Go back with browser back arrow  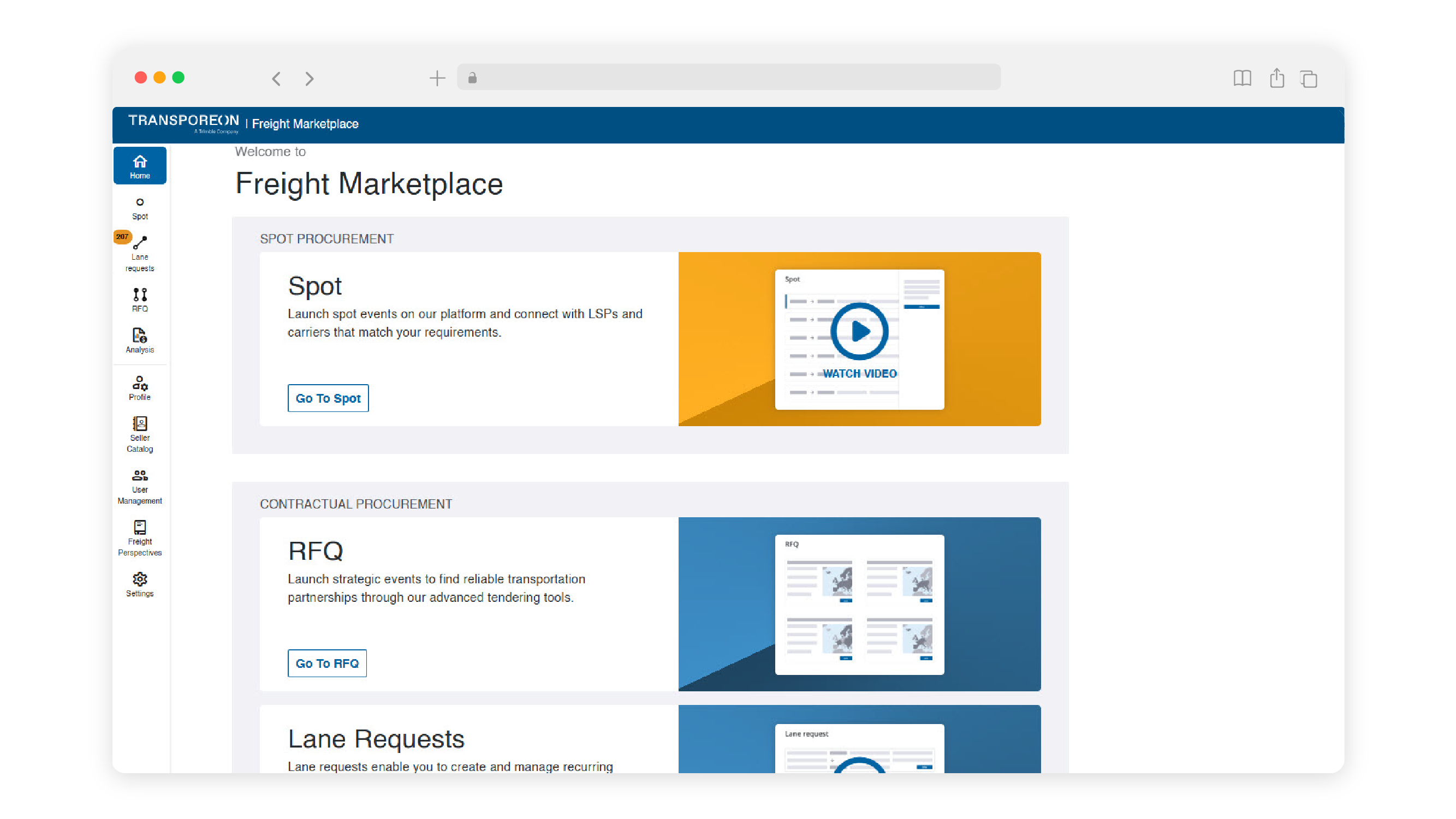point(276,79)
